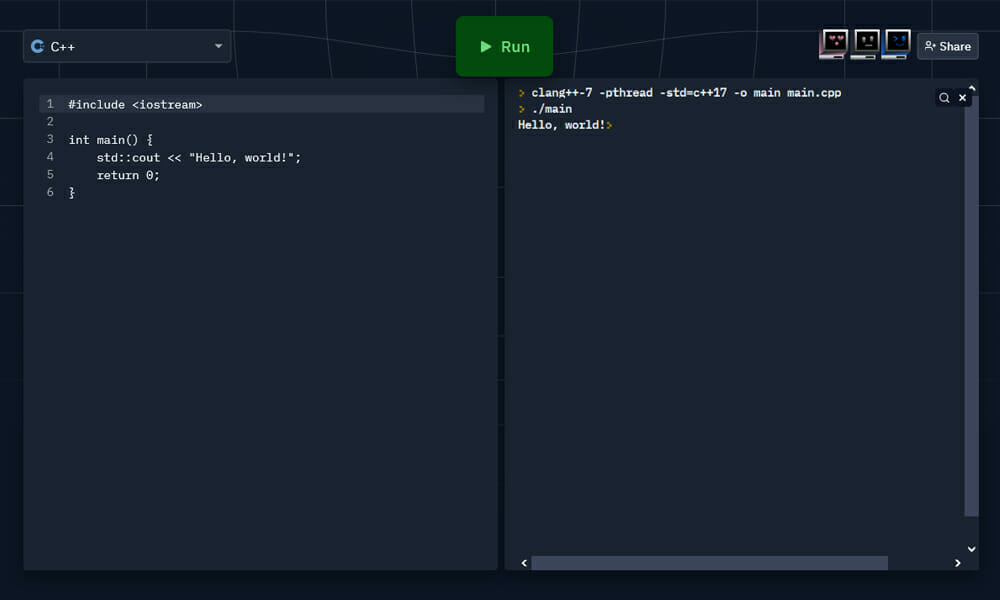Place cursor on #include <iostream> line
This screenshot has width=1000, height=600.
click(x=135, y=104)
